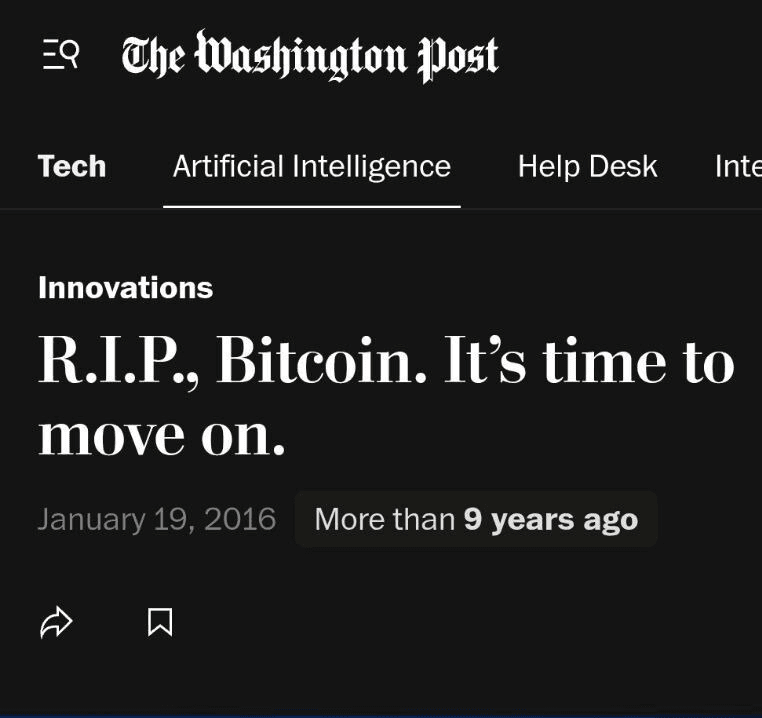This screenshot has width=762, height=718.
Task: Open the Tech section link
Action: click(x=72, y=166)
